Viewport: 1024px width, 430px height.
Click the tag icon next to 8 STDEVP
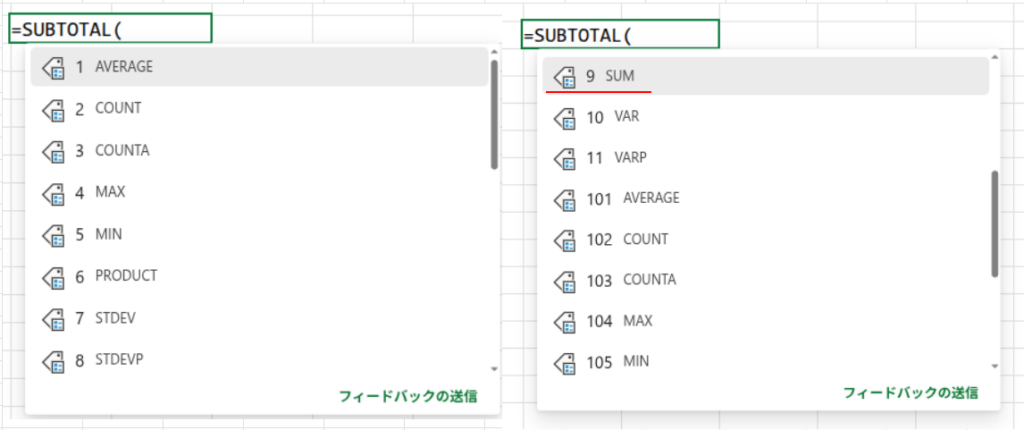(54, 360)
